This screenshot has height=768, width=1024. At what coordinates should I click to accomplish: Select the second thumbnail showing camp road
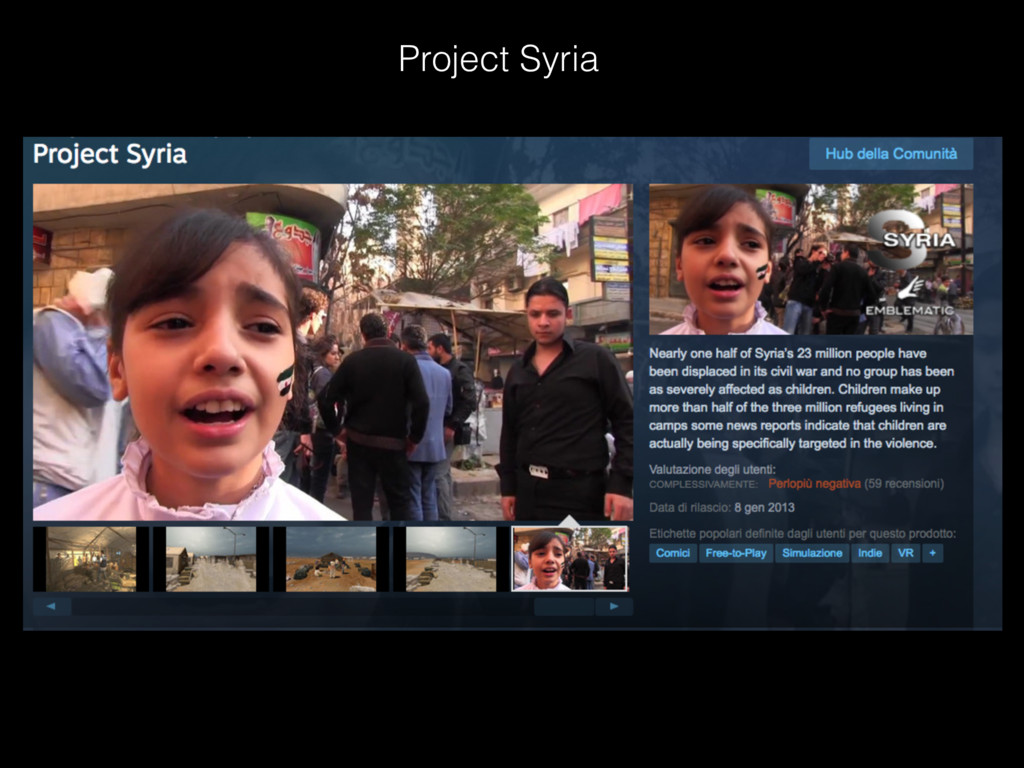click(211, 559)
